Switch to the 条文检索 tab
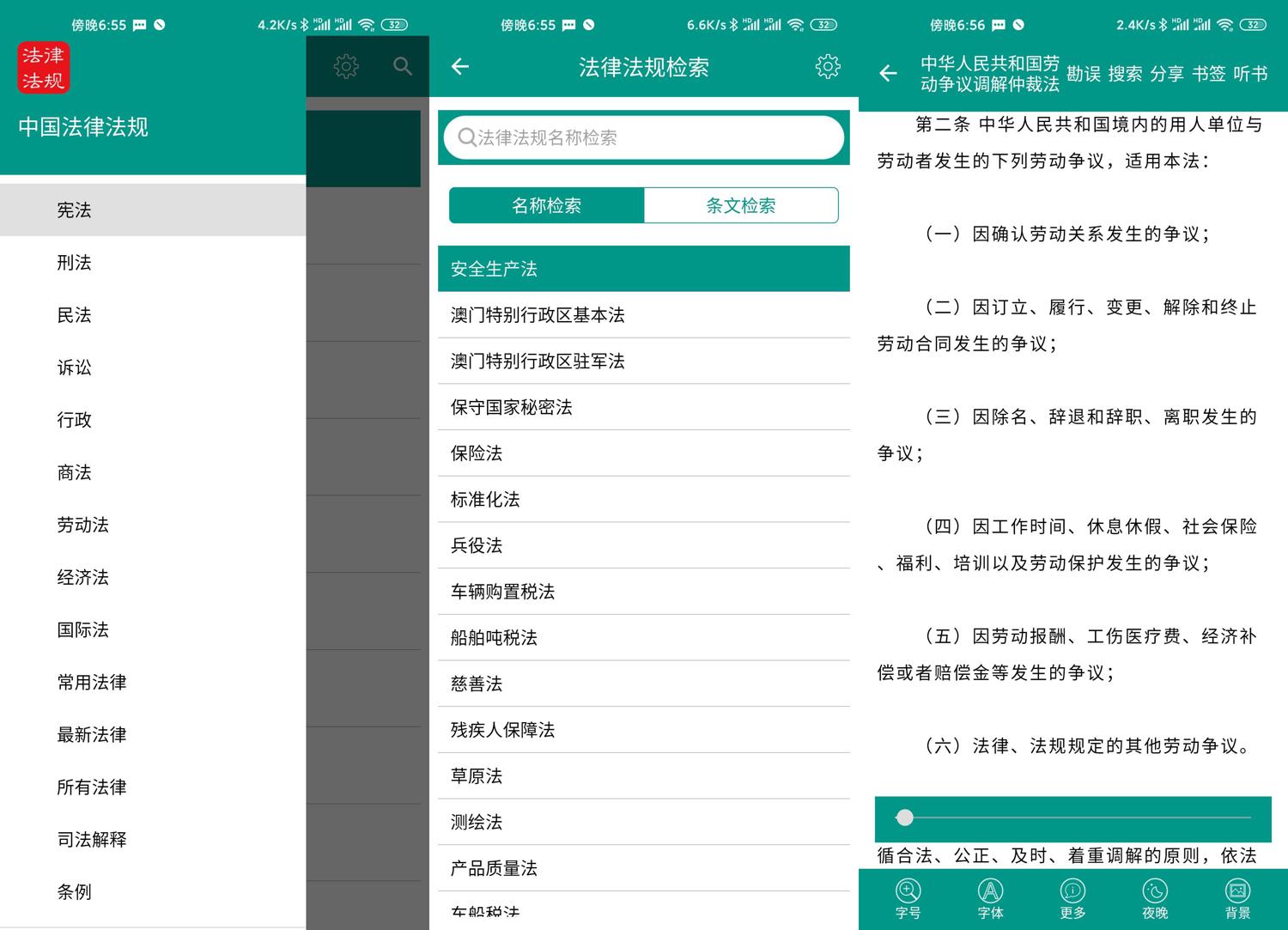The image size is (1288, 930). coord(740,205)
